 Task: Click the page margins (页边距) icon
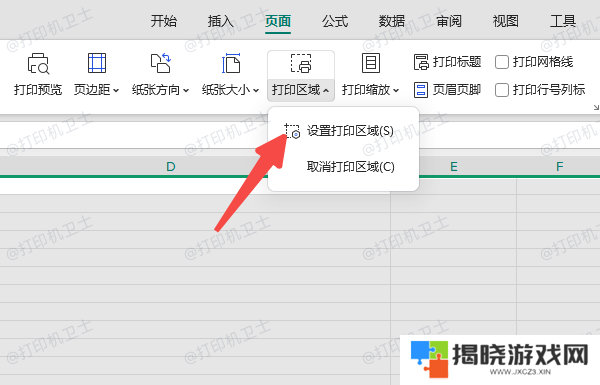(x=97, y=63)
